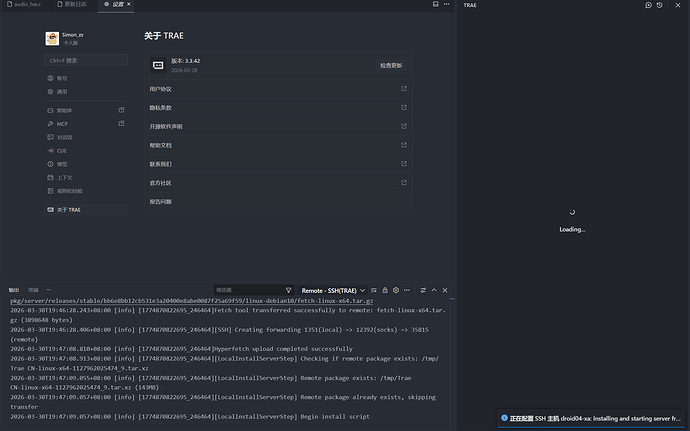Click the new chat icon in TRAE panel
The width and height of the screenshot is (690, 431).
click(x=648, y=5)
